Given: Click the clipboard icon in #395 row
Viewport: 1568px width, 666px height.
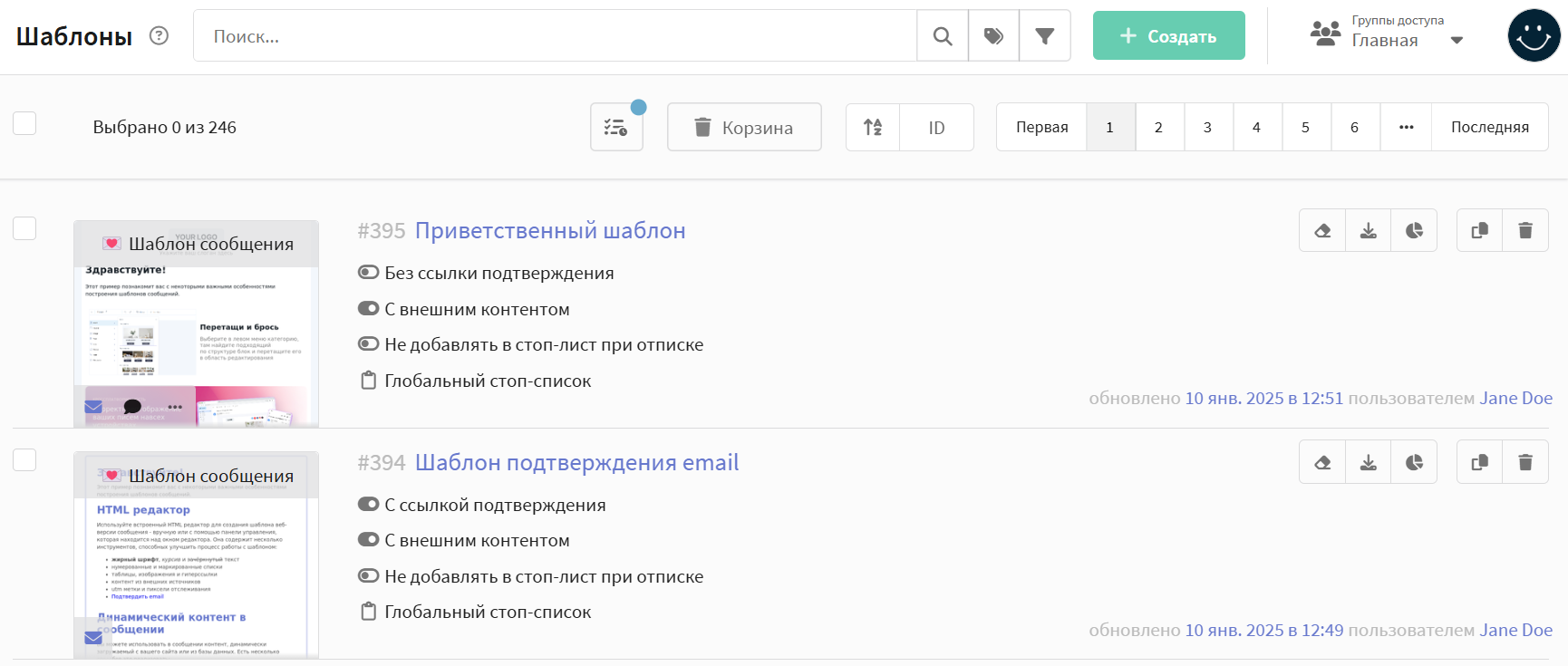Looking at the screenshot, I should click(x=368, y=381).
